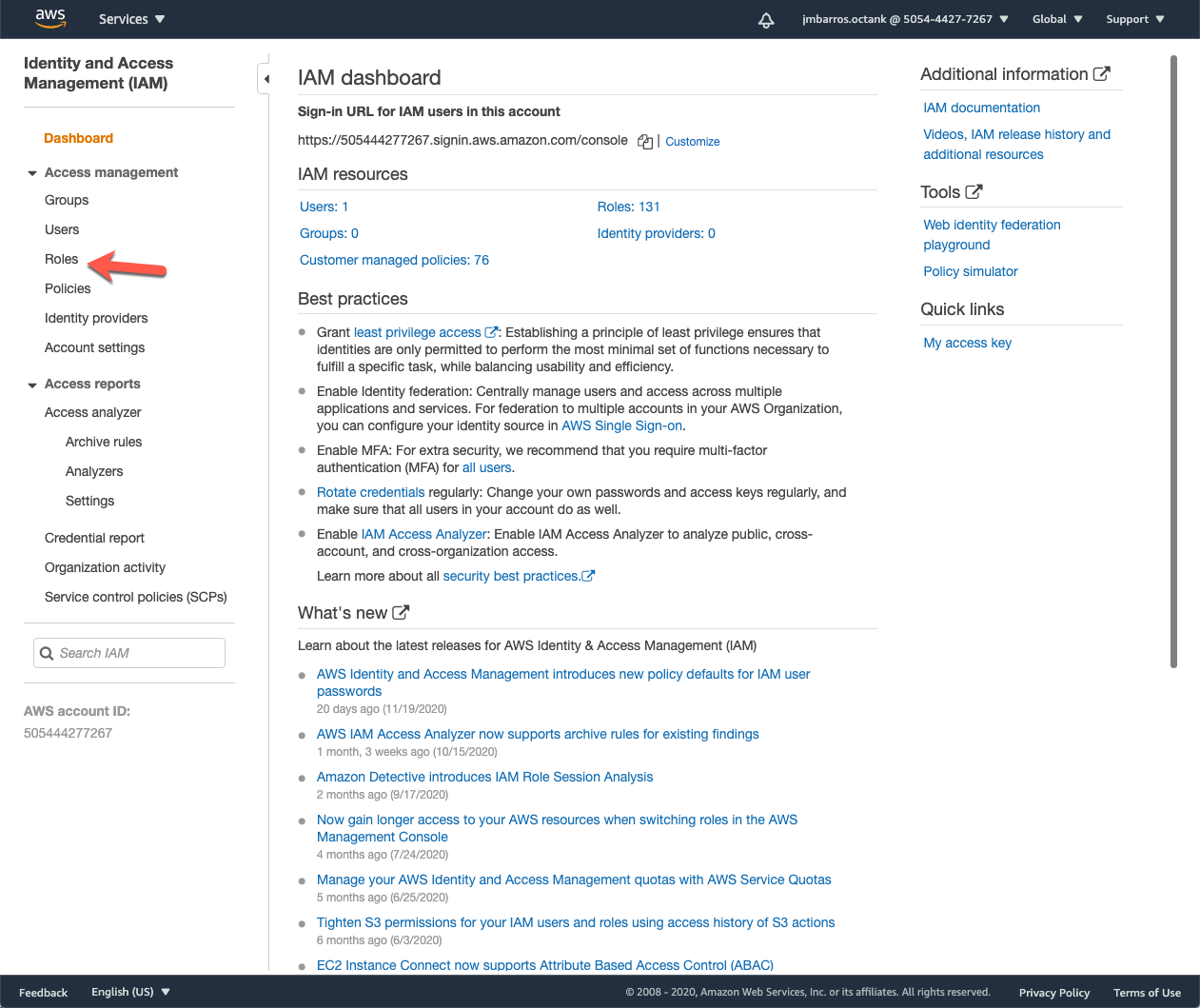1200x1008 pixels.
Task: Open Policies in the sidebar
Action: (x=68, y=288)
